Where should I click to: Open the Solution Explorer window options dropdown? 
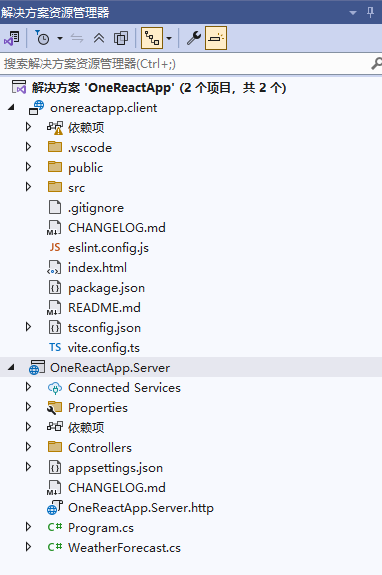click(x=353, y=13)
